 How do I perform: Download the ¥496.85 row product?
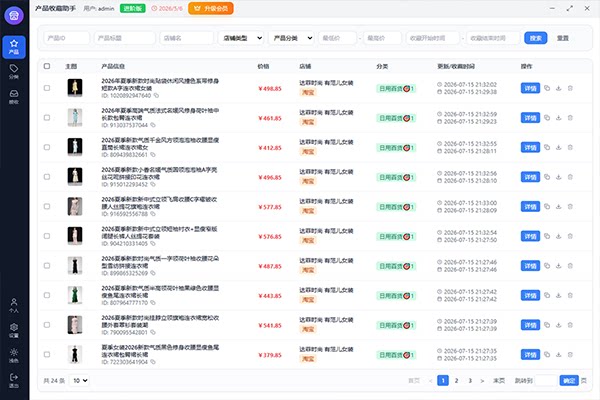tap(559, 177)
